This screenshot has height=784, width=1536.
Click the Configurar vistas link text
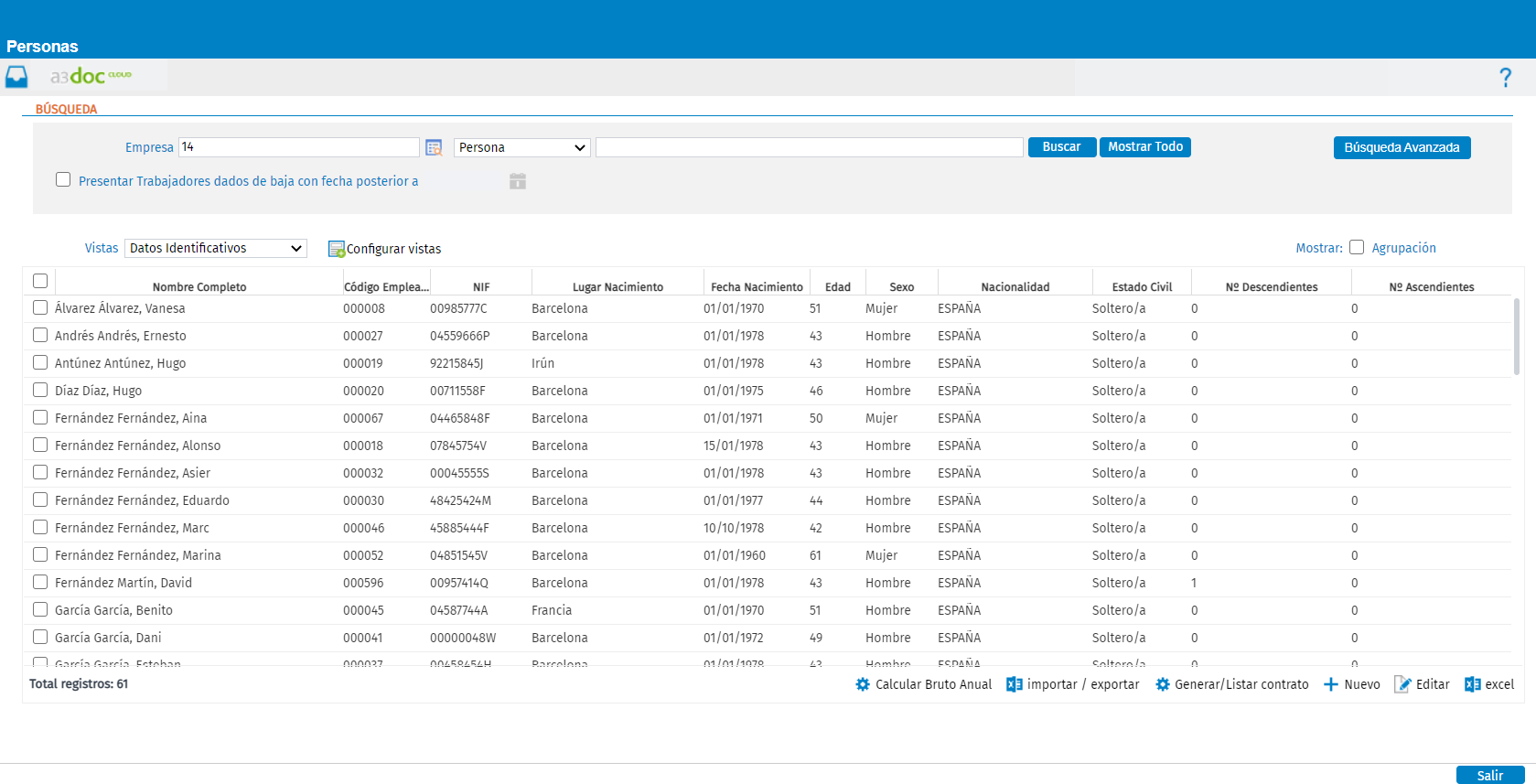[x=393, y=249]
